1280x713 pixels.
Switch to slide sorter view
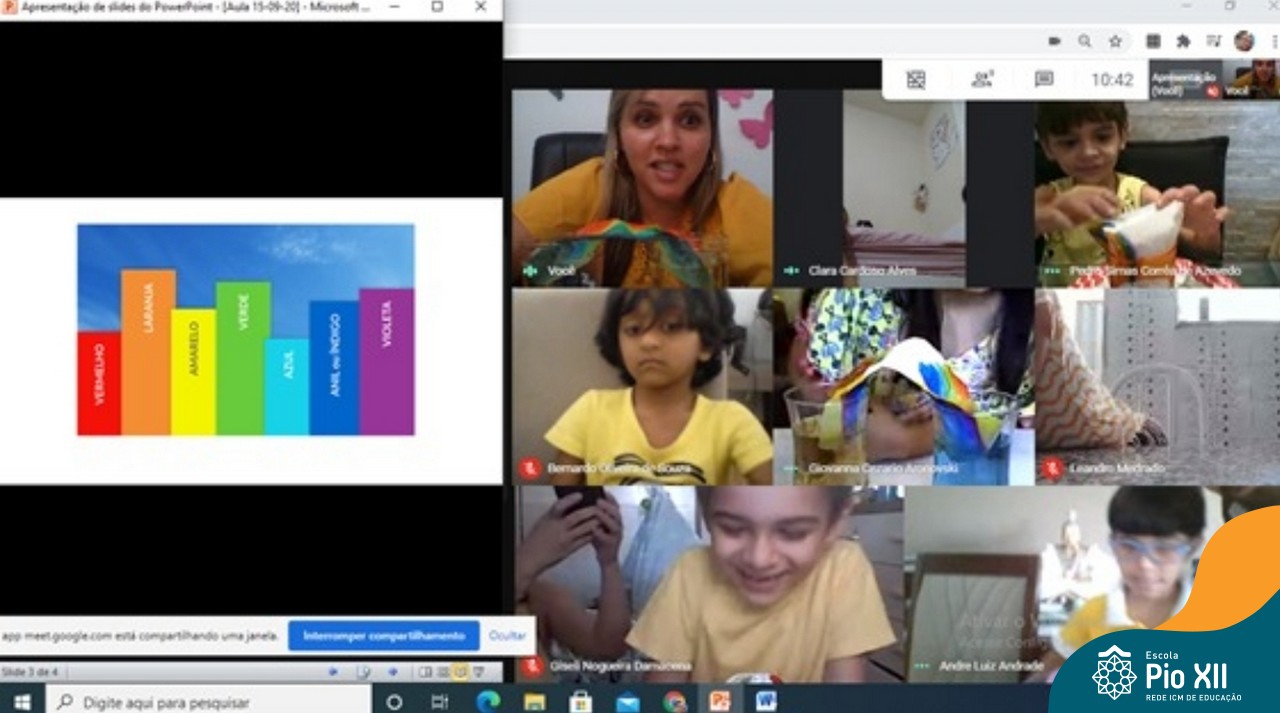point(442,672)
